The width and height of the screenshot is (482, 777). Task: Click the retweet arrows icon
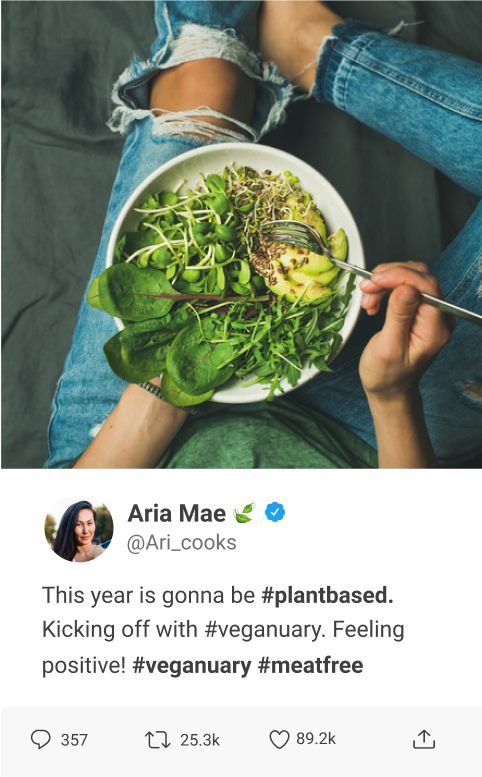tap(158, 740)
